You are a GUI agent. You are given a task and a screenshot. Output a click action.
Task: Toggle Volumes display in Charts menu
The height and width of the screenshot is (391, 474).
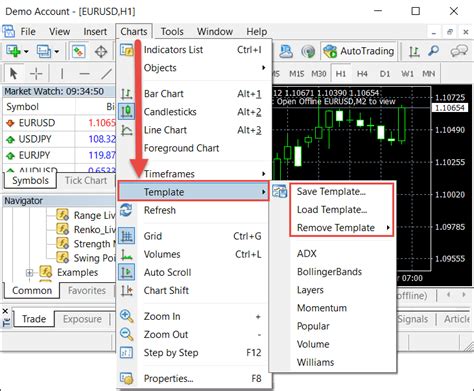(195, 254)
